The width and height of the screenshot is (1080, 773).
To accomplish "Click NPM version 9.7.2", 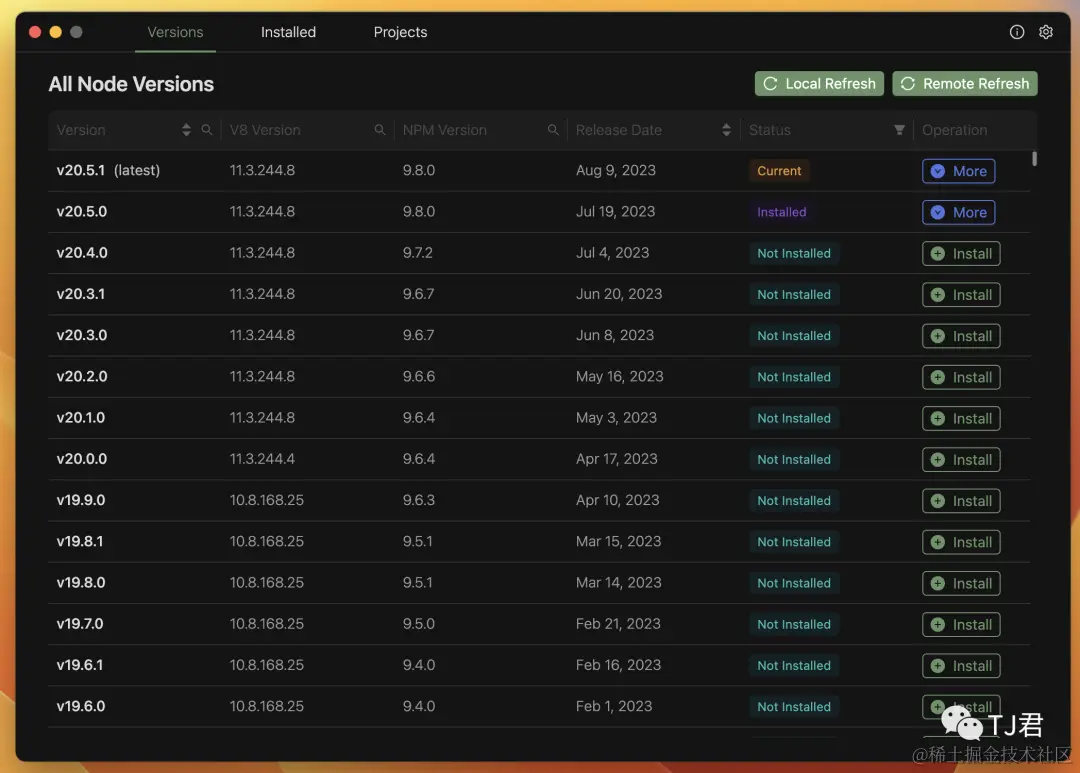I will pyautogui.click(x=417, y=253).
